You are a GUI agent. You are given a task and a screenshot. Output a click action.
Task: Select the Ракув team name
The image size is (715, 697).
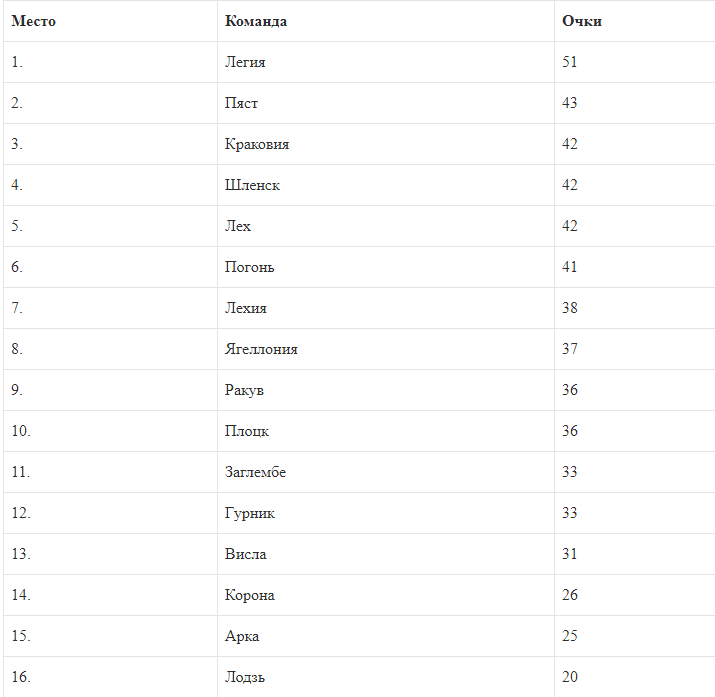point(244,390)
